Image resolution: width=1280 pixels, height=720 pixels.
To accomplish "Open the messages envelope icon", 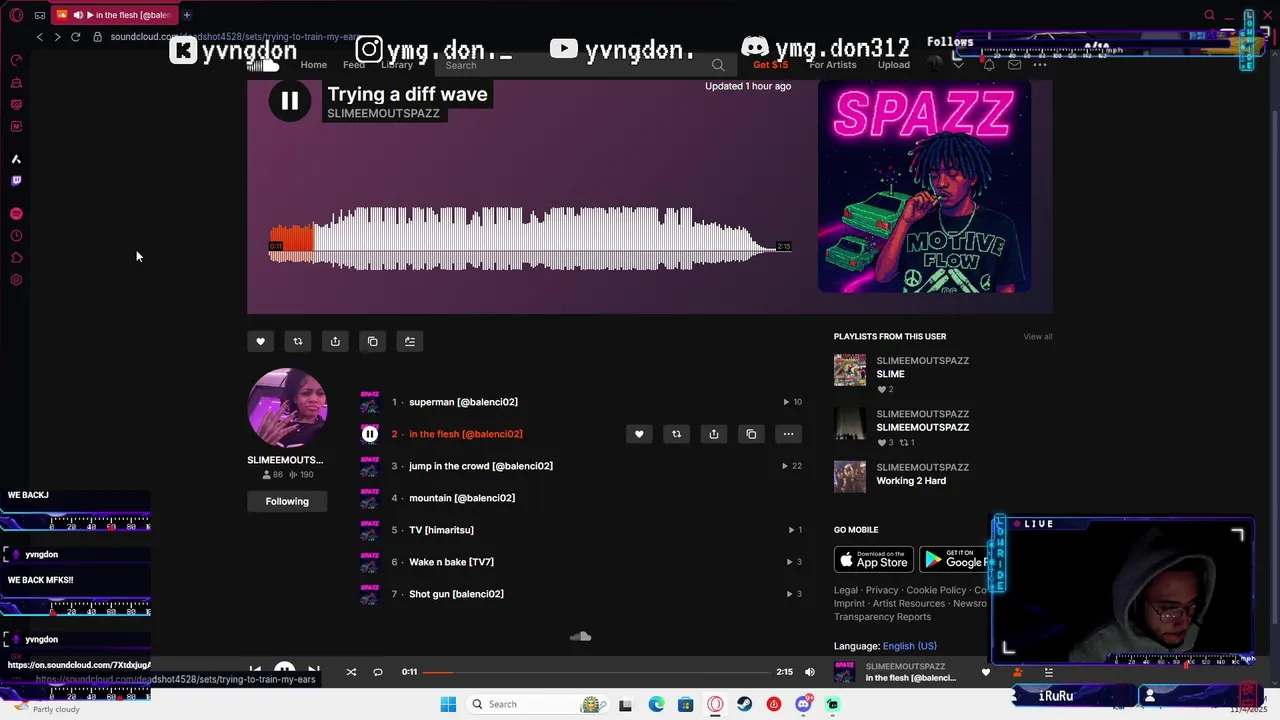I will [1015, 65].
